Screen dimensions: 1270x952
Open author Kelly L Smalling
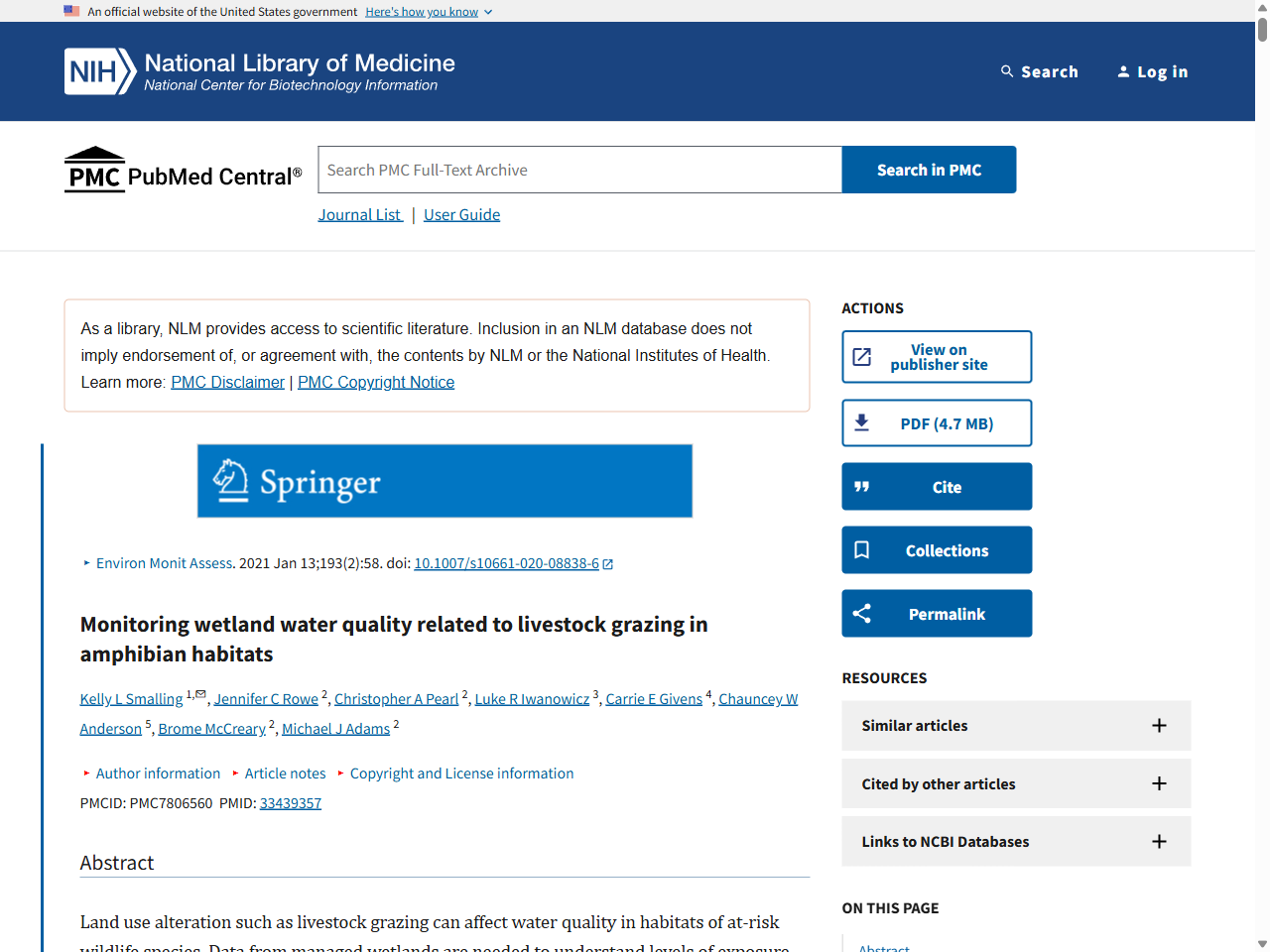[131, 699]
